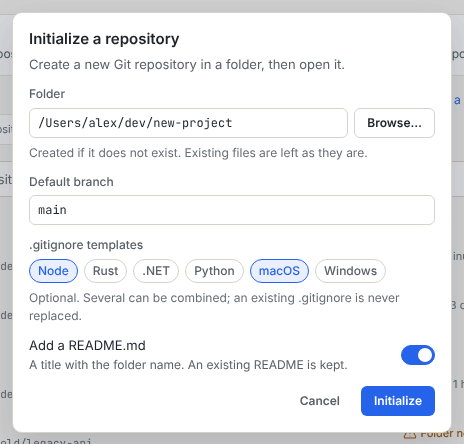Viewport: 464px width, 444px height.
Task: Click the 'Default branch' label
Action: (x=71, y=182)
